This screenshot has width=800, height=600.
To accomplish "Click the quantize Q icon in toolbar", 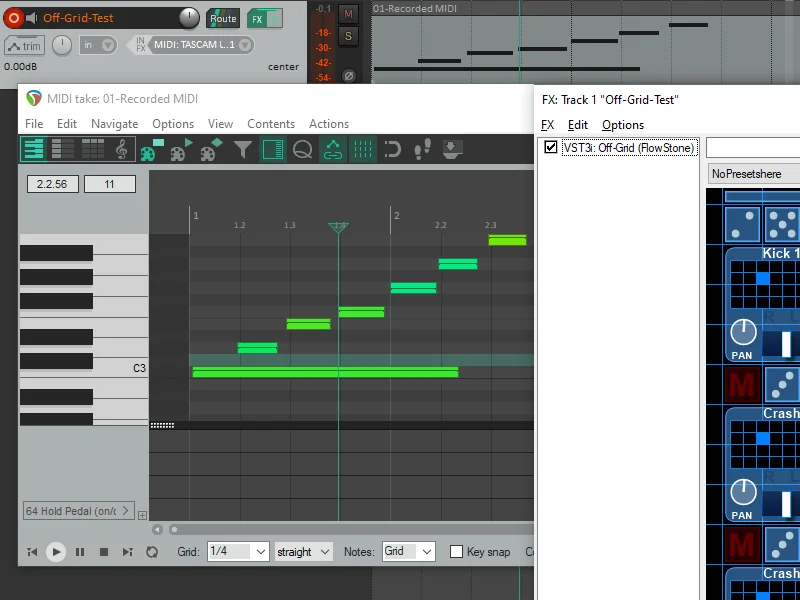I will click(302, 150).
